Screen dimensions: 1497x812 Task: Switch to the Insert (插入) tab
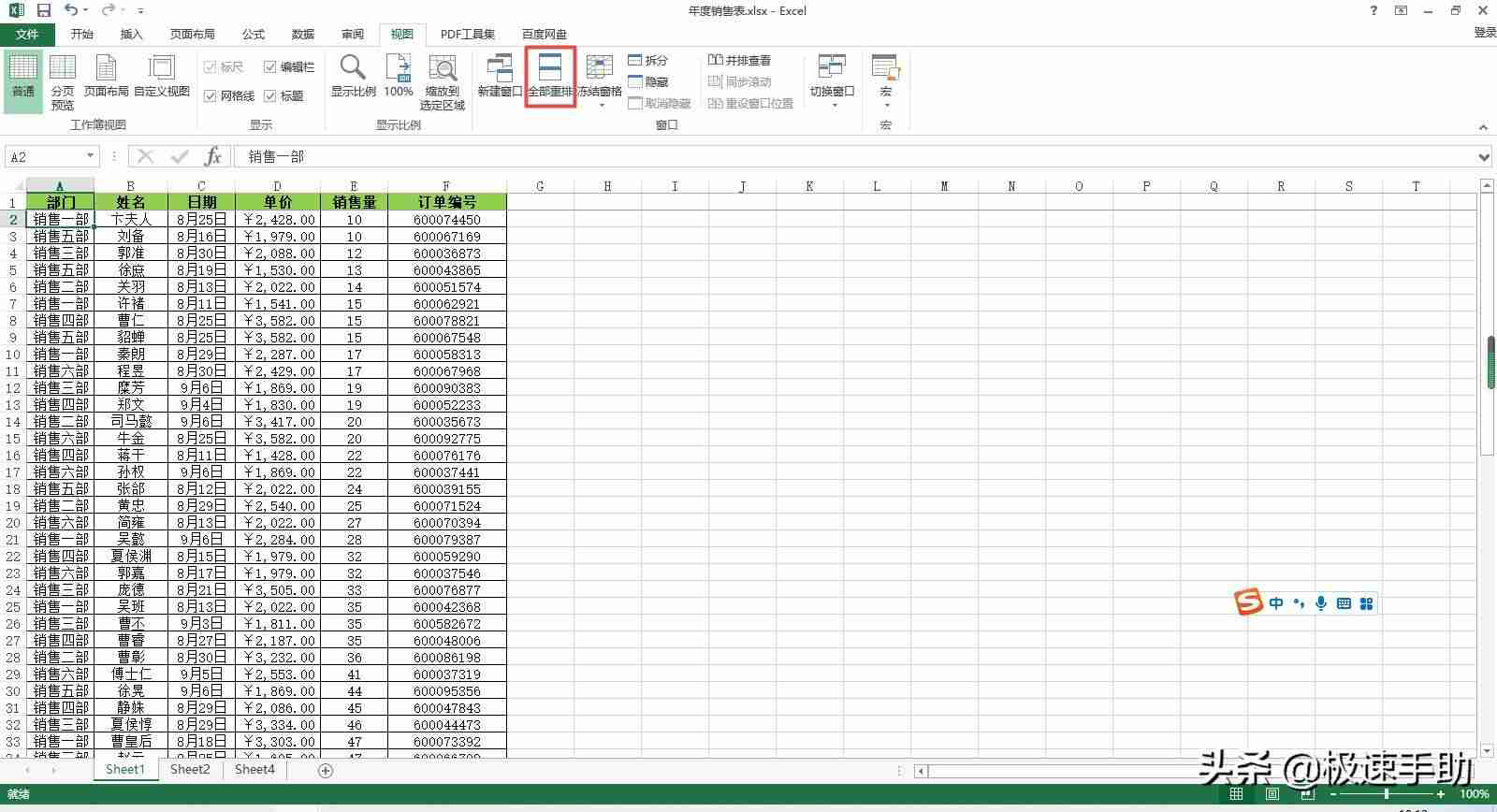pyautogui.click(x=132, y=34)
